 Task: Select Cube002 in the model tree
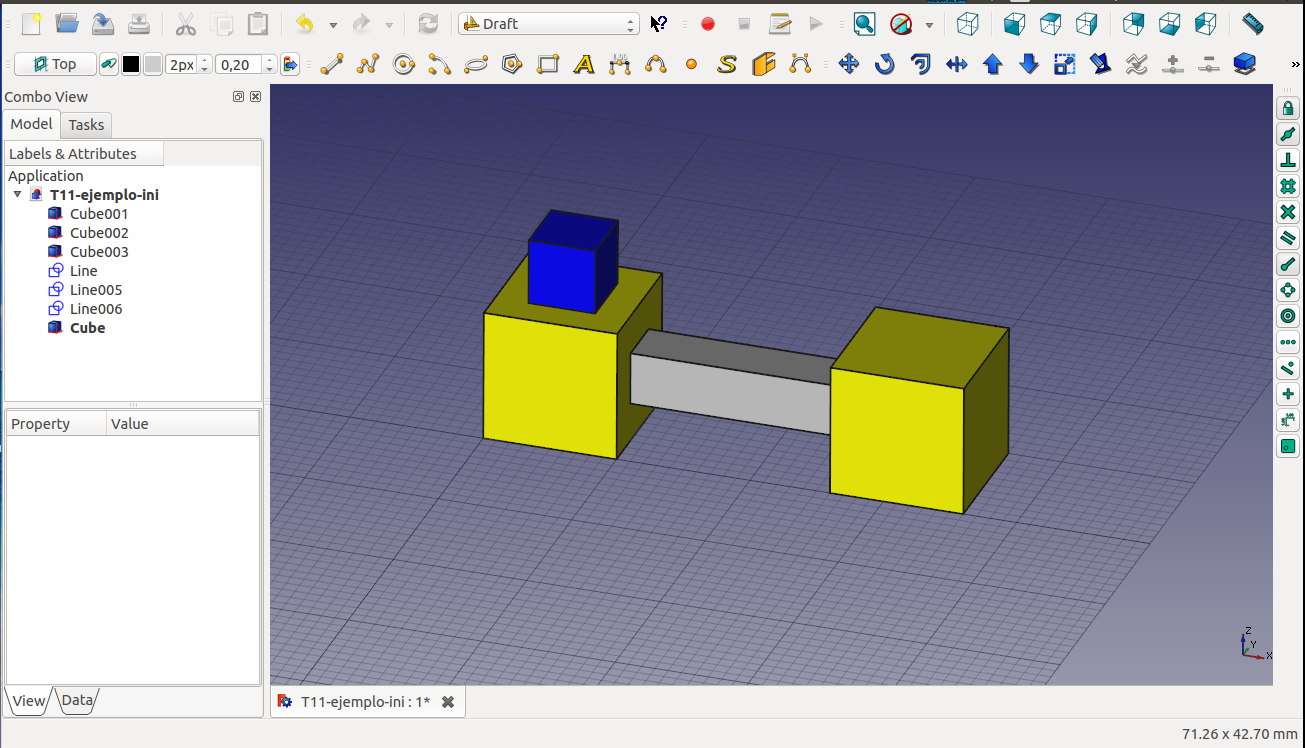coord(99,233)
